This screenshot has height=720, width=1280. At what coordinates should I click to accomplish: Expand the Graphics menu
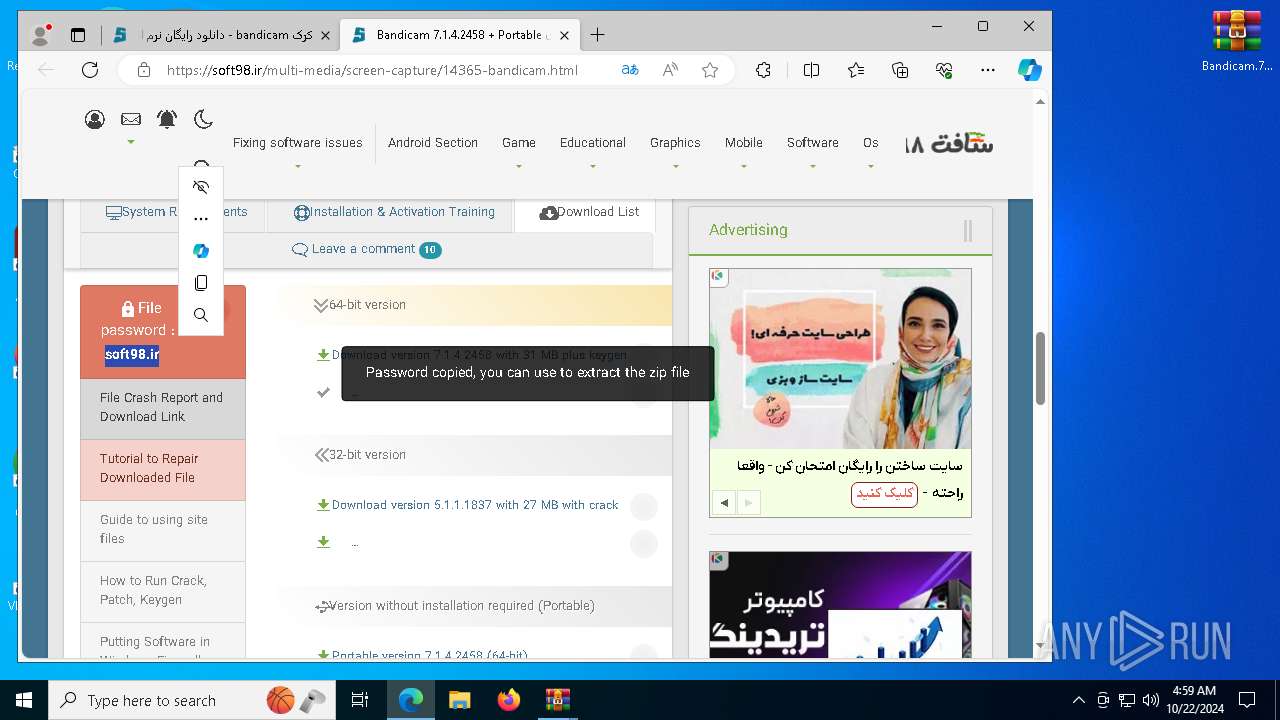[x=675, y=143]
